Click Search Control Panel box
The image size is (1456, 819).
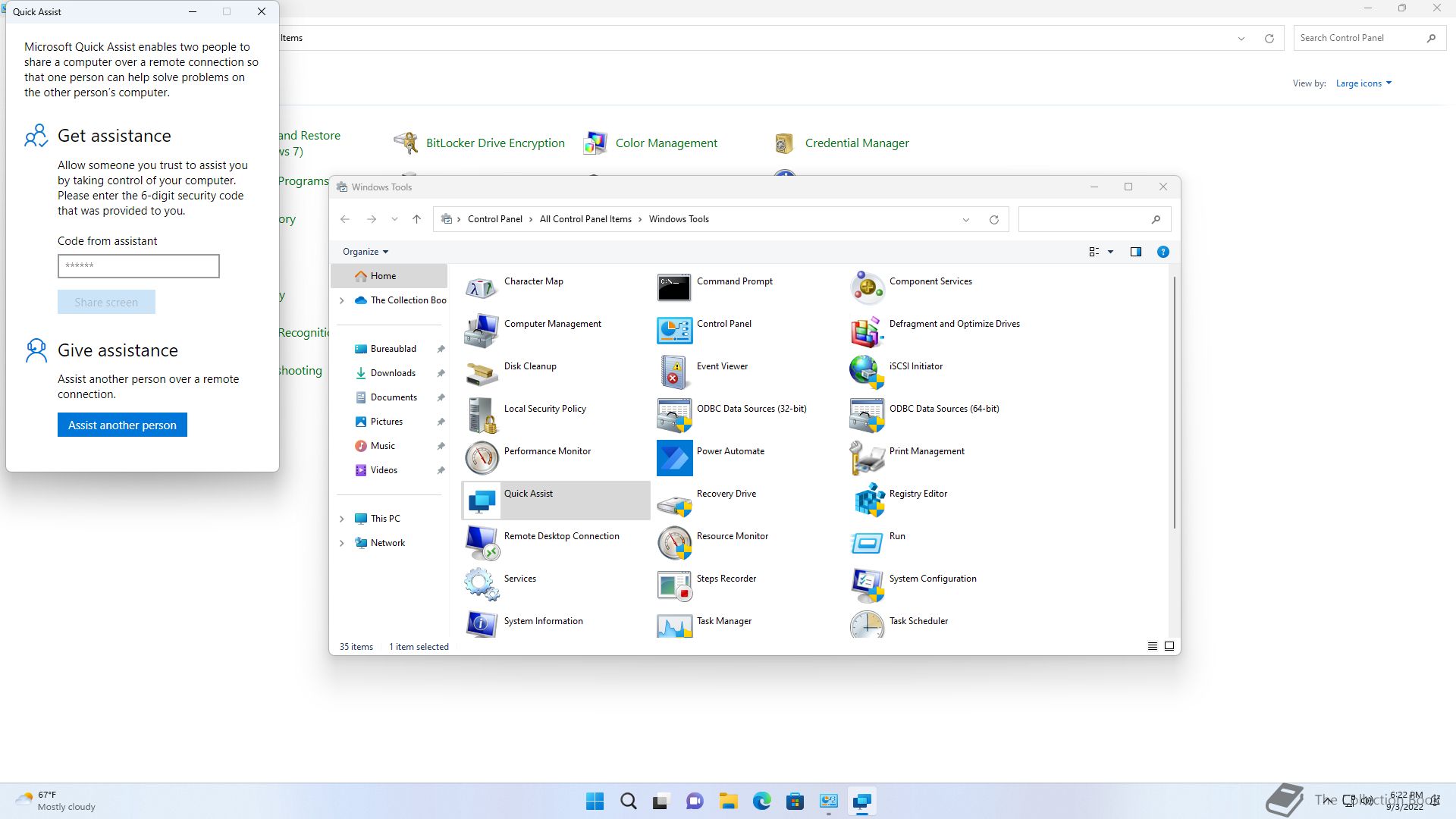(1368, 38)
